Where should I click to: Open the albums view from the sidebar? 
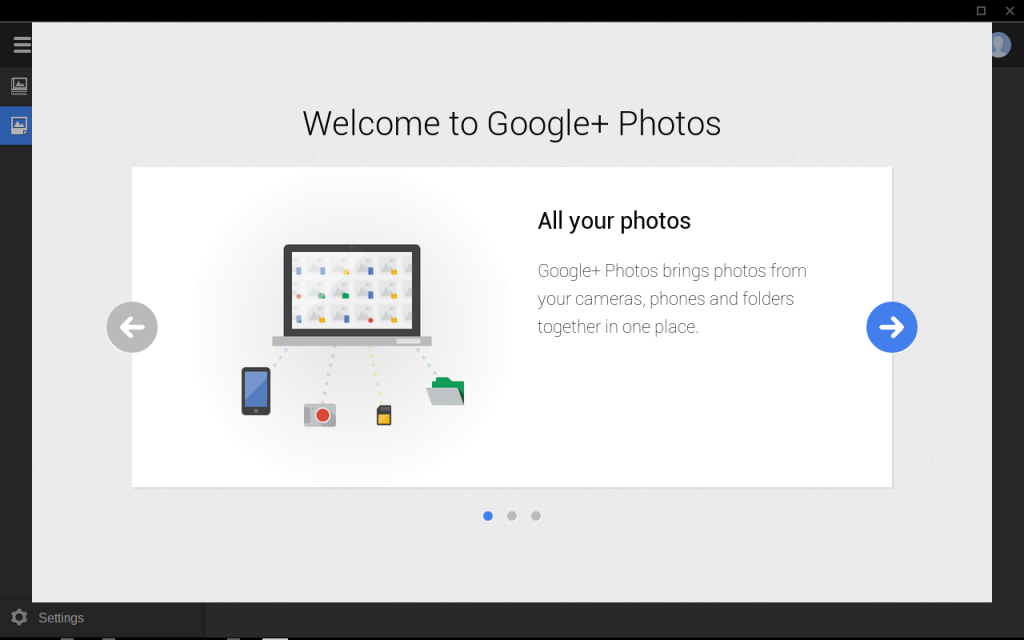click(x=19, y=86)
